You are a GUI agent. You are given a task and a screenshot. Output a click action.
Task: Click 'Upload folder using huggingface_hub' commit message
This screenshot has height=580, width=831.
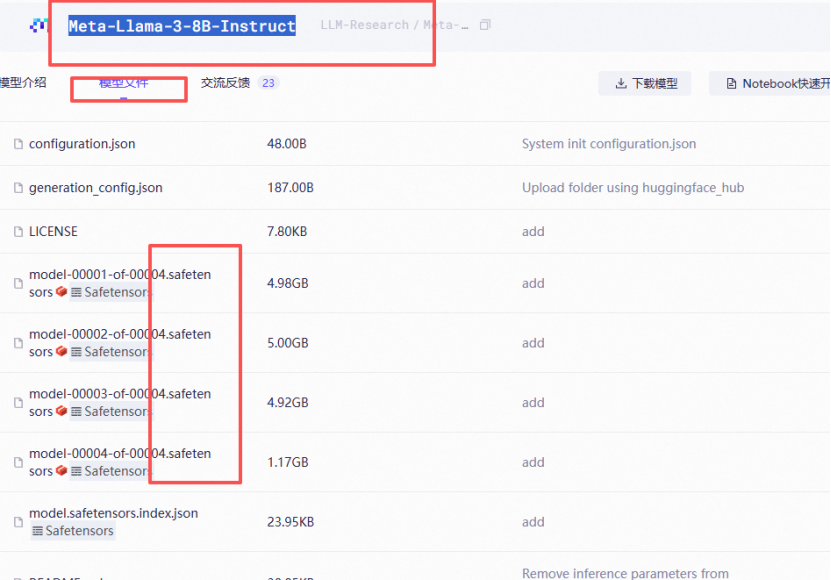633,188
